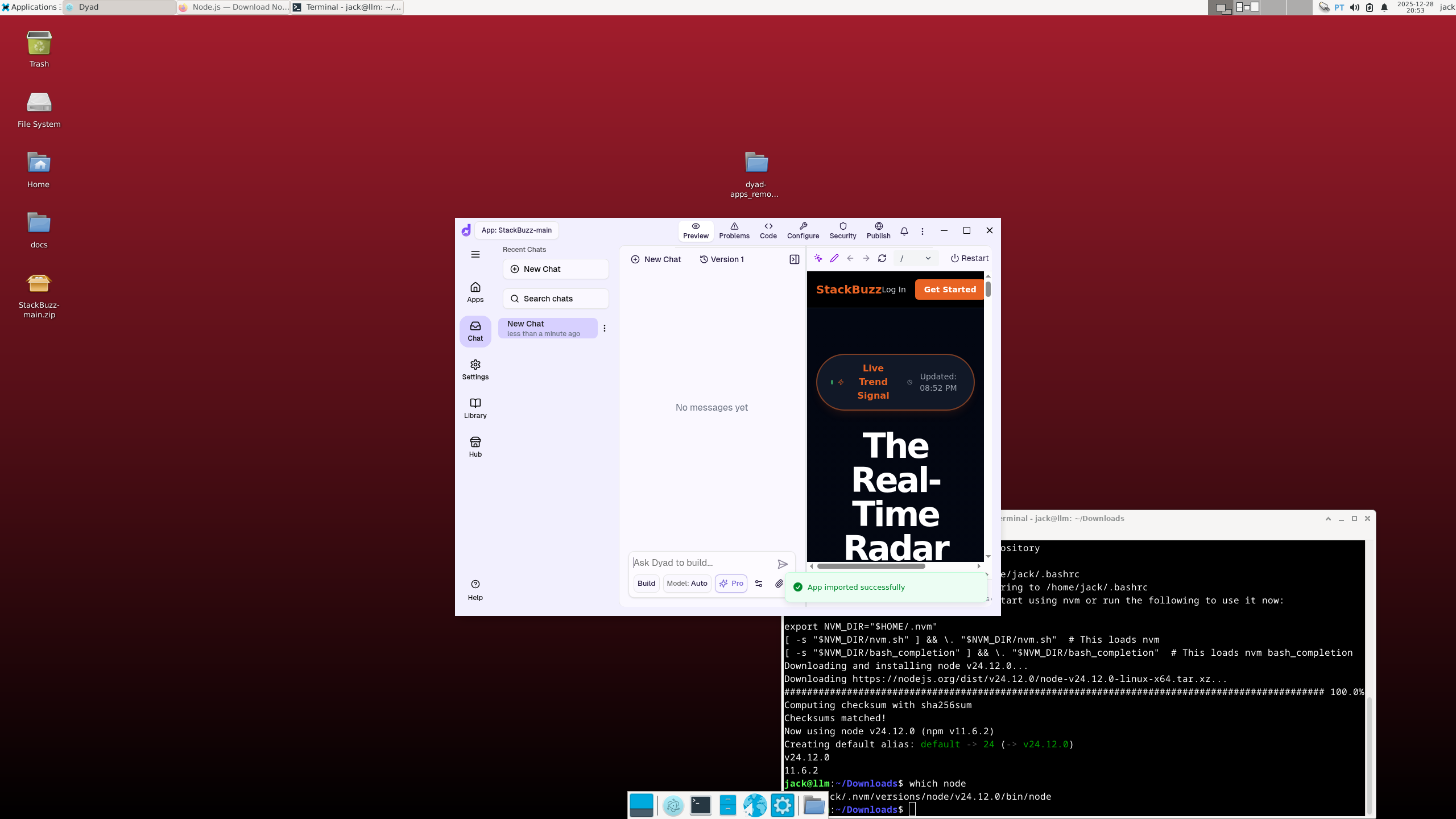Select the Dyad window button in taskbar

(119, 7)
